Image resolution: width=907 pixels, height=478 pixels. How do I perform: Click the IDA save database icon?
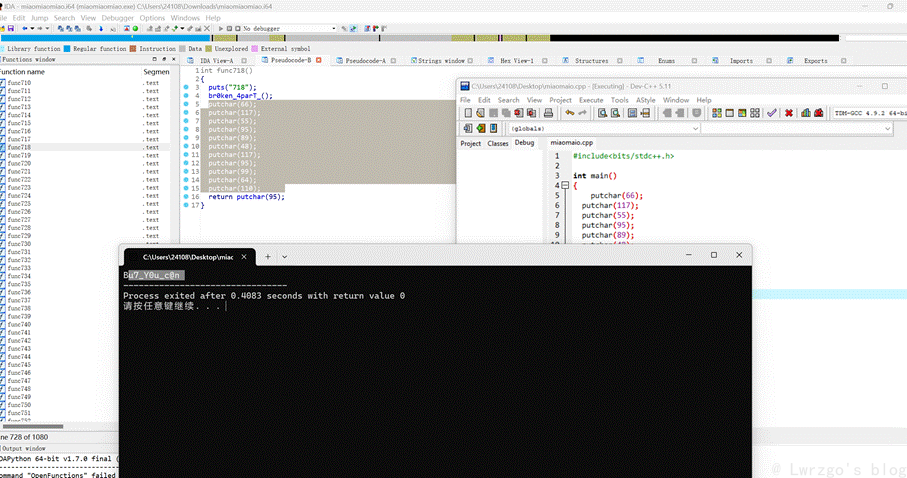click(x=10, y=28)
